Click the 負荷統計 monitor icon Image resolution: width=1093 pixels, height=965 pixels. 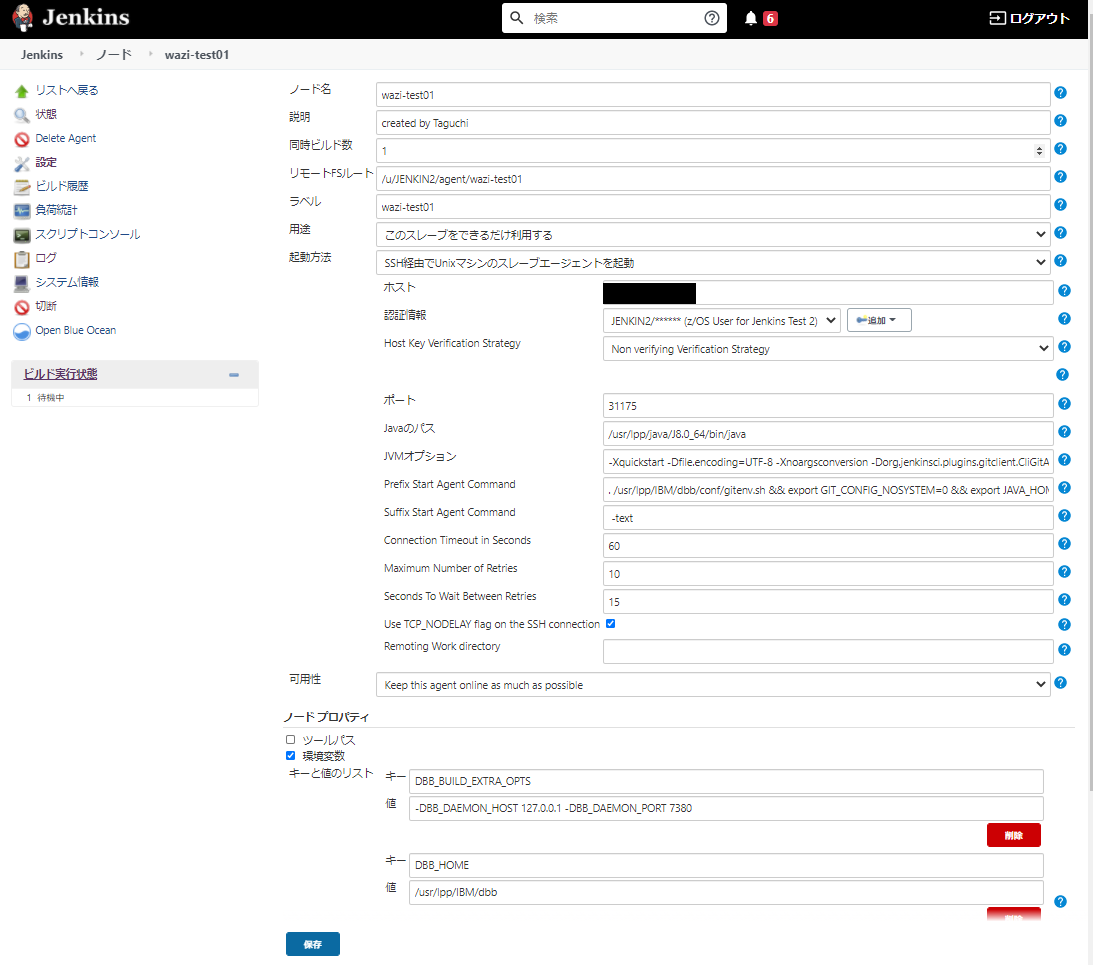coord(22,211)
